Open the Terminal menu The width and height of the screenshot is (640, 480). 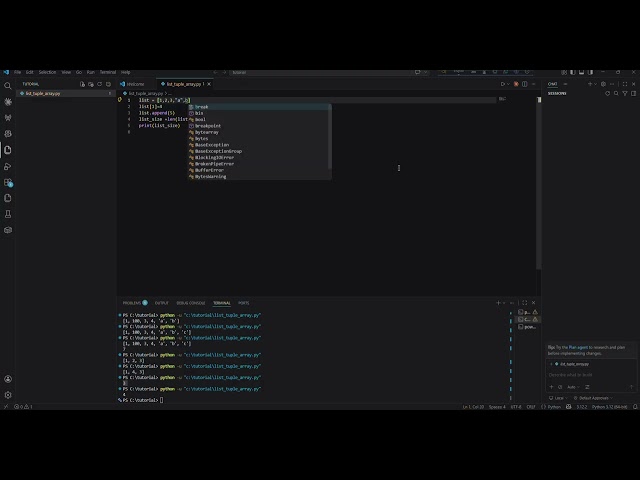[108, 72]
